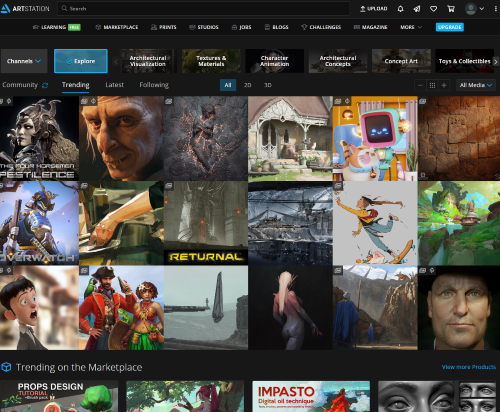Open messages paper plane icon

tap(417, 9)
